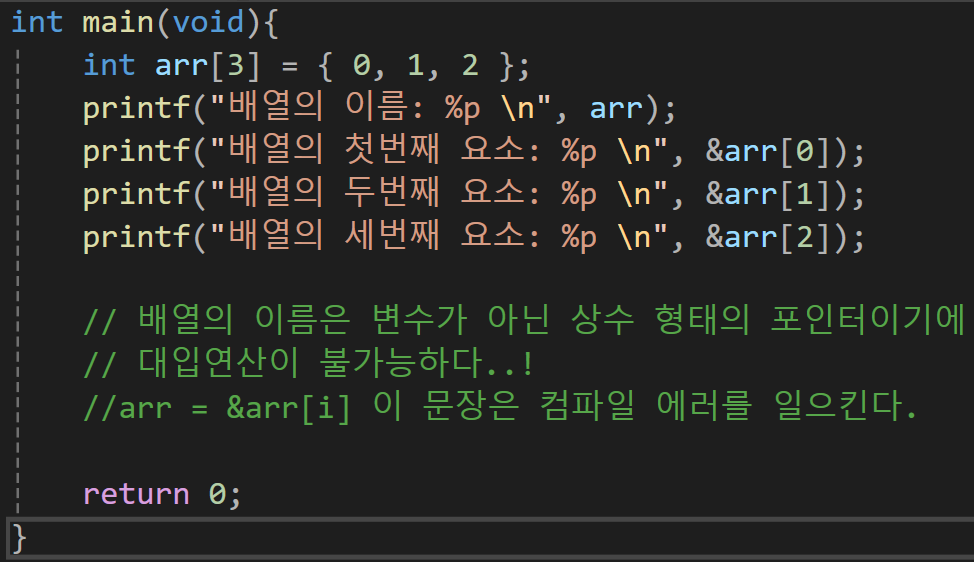
Task: Click the 'int main(void){' line
Action: point(145,22)
